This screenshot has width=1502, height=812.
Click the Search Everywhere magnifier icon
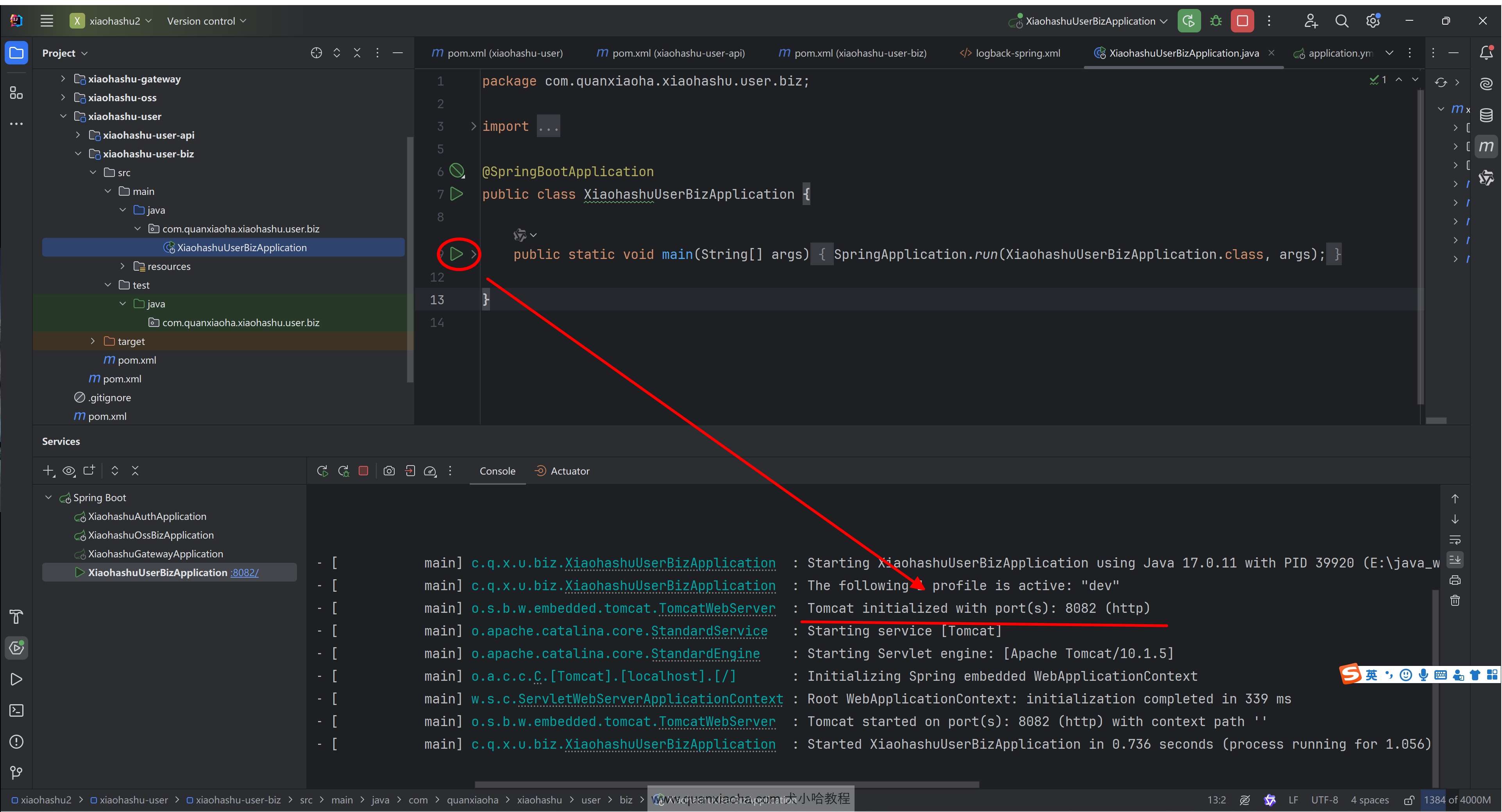click(x=1342, y=21)
